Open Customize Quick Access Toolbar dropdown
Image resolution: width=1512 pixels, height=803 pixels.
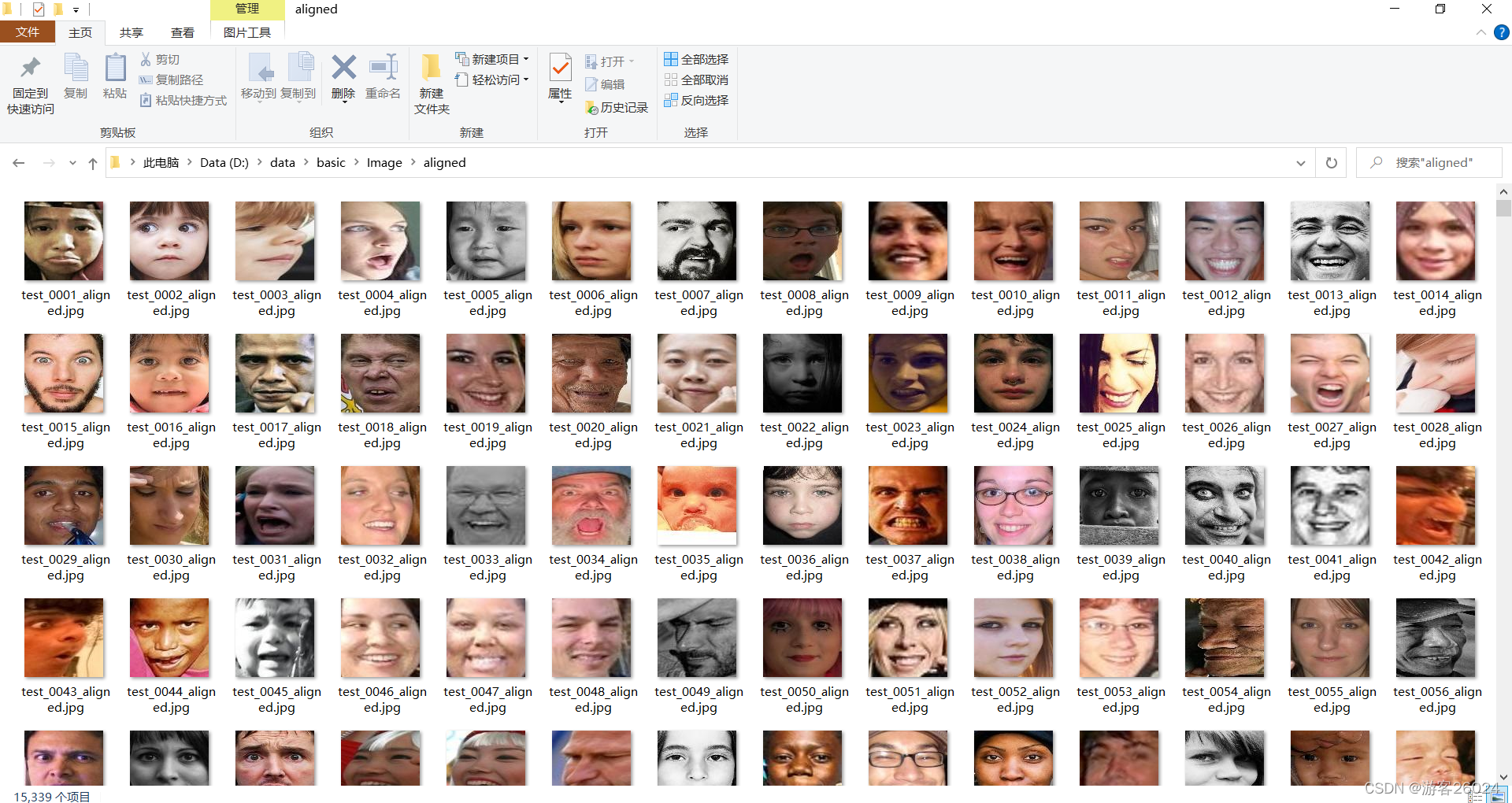[x=76, y=10]
